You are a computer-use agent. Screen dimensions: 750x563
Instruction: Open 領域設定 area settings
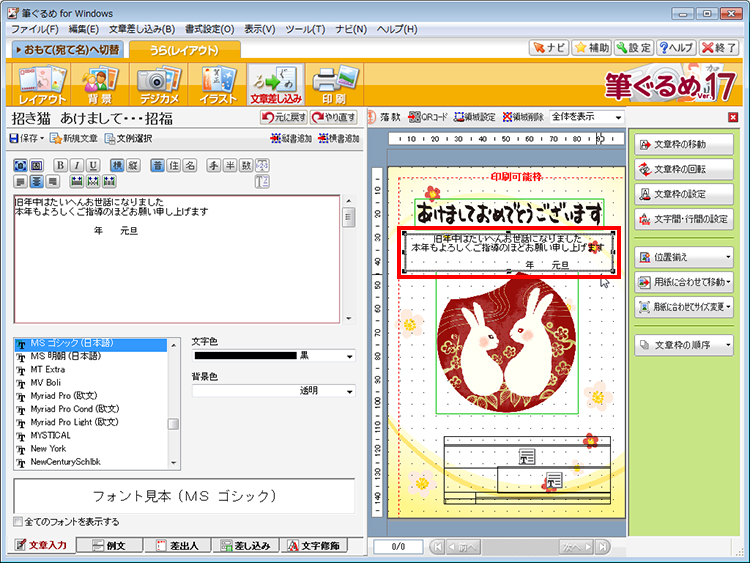(x=474, y=117)
